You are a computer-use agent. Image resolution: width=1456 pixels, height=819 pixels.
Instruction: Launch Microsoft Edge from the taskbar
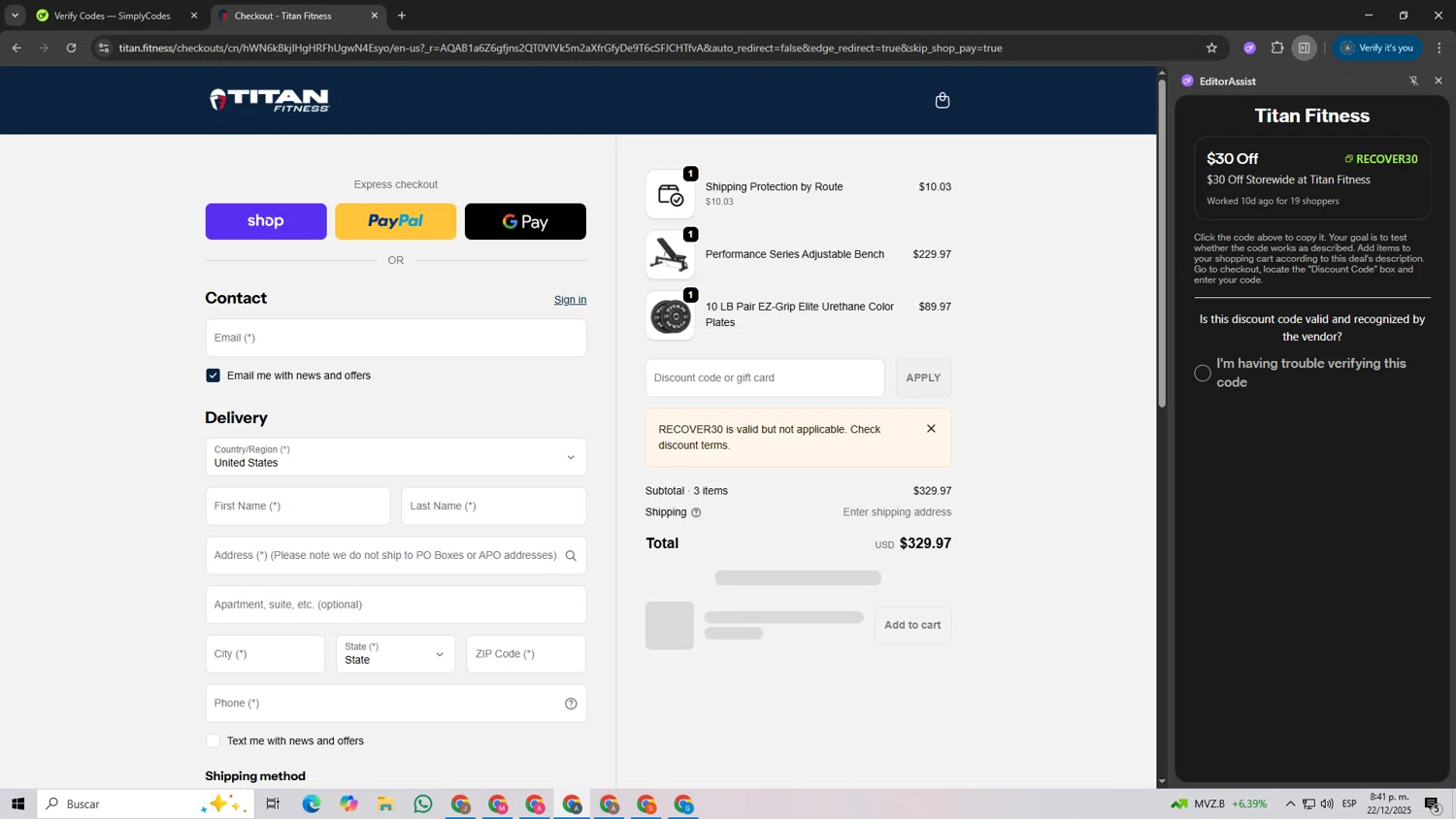tap(311, 803)
